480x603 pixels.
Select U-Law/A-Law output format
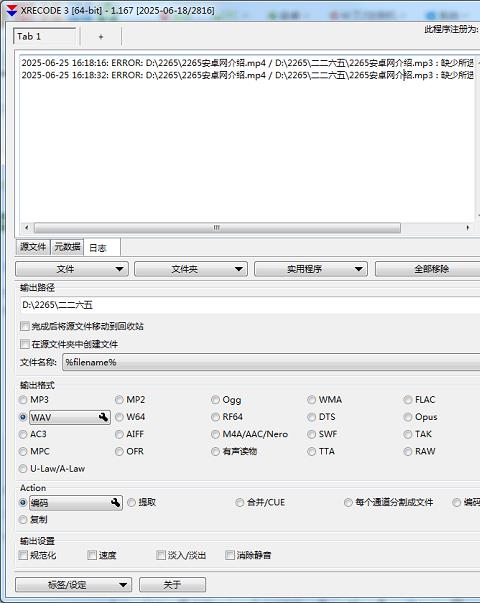[23, 469]
